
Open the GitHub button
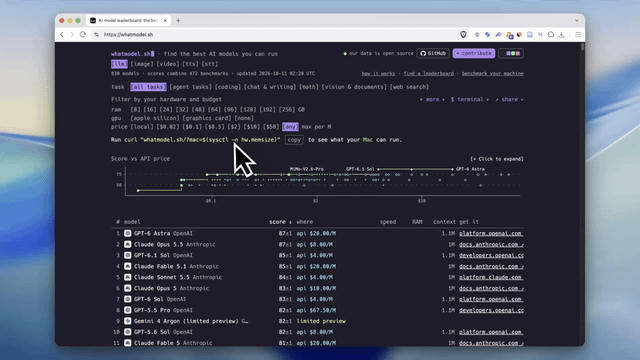(433, 53)
